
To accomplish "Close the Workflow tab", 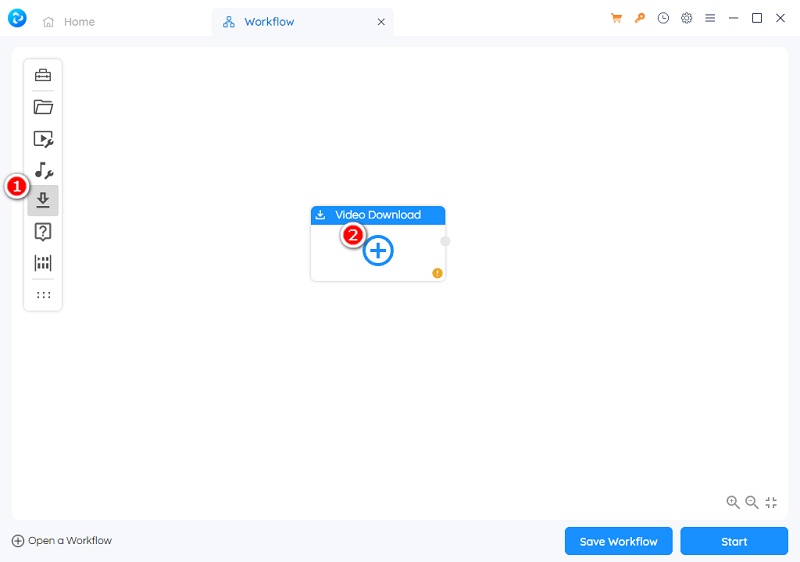I will click(381, 22).
